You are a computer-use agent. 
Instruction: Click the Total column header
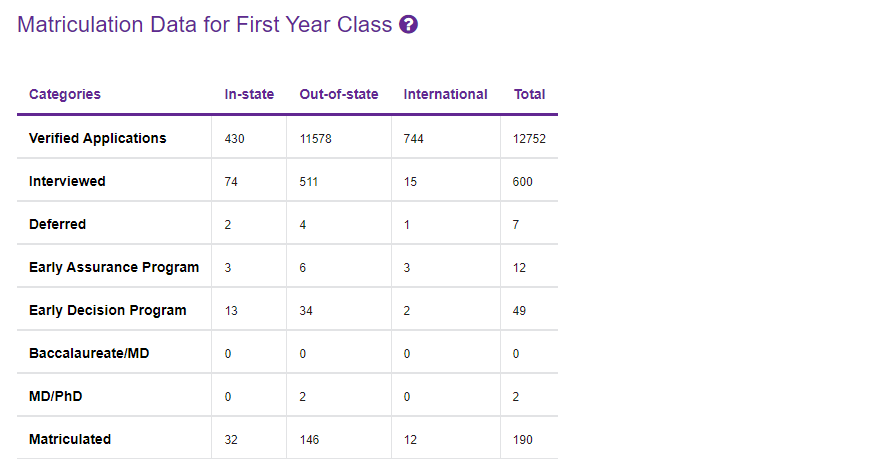529,94
